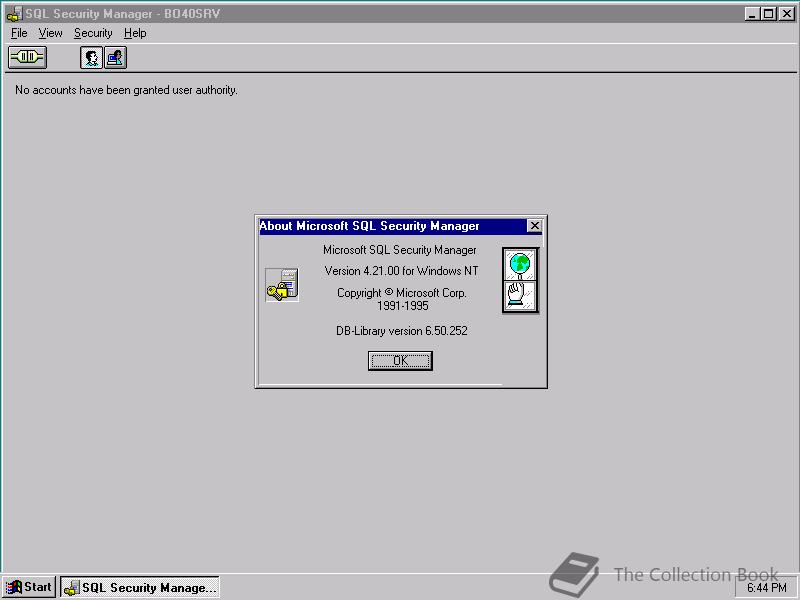Confirm the About dialog with OK
This screenshot has height=600, width=800.
tap(400, 361)
